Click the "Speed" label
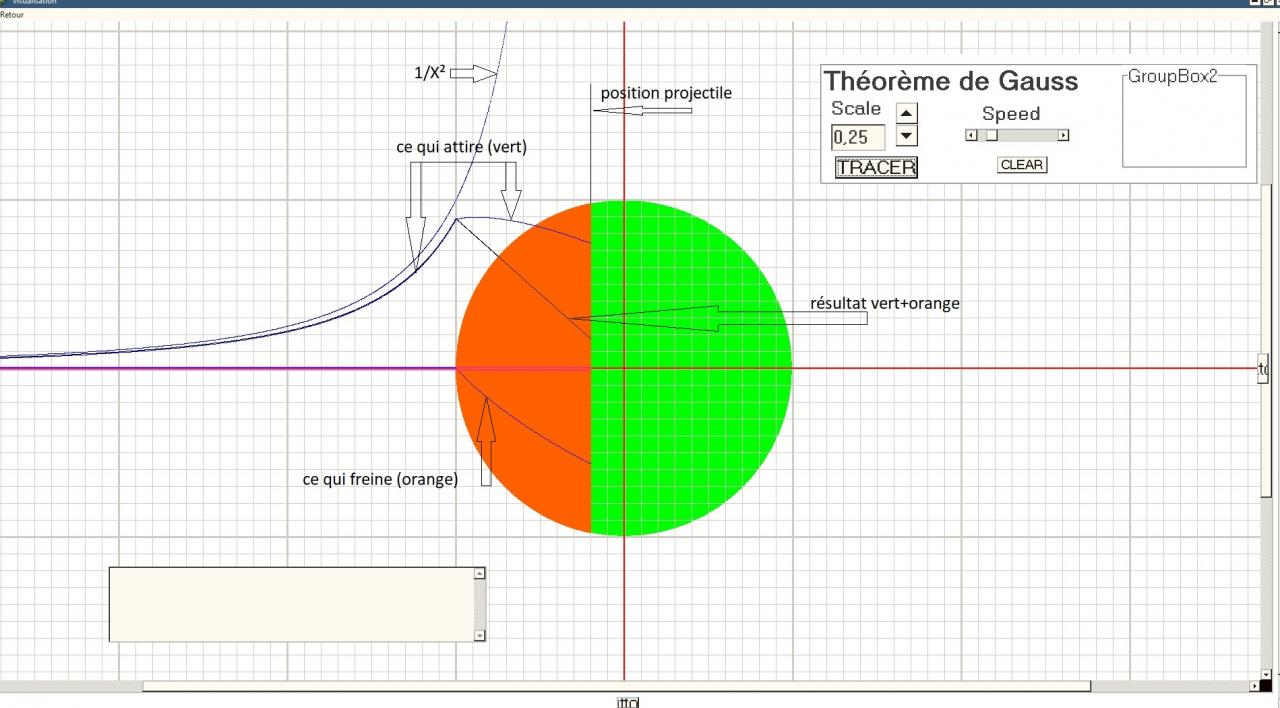Image resolution: width=1280 pixels, height=708 pixels. click(1011, 114)
